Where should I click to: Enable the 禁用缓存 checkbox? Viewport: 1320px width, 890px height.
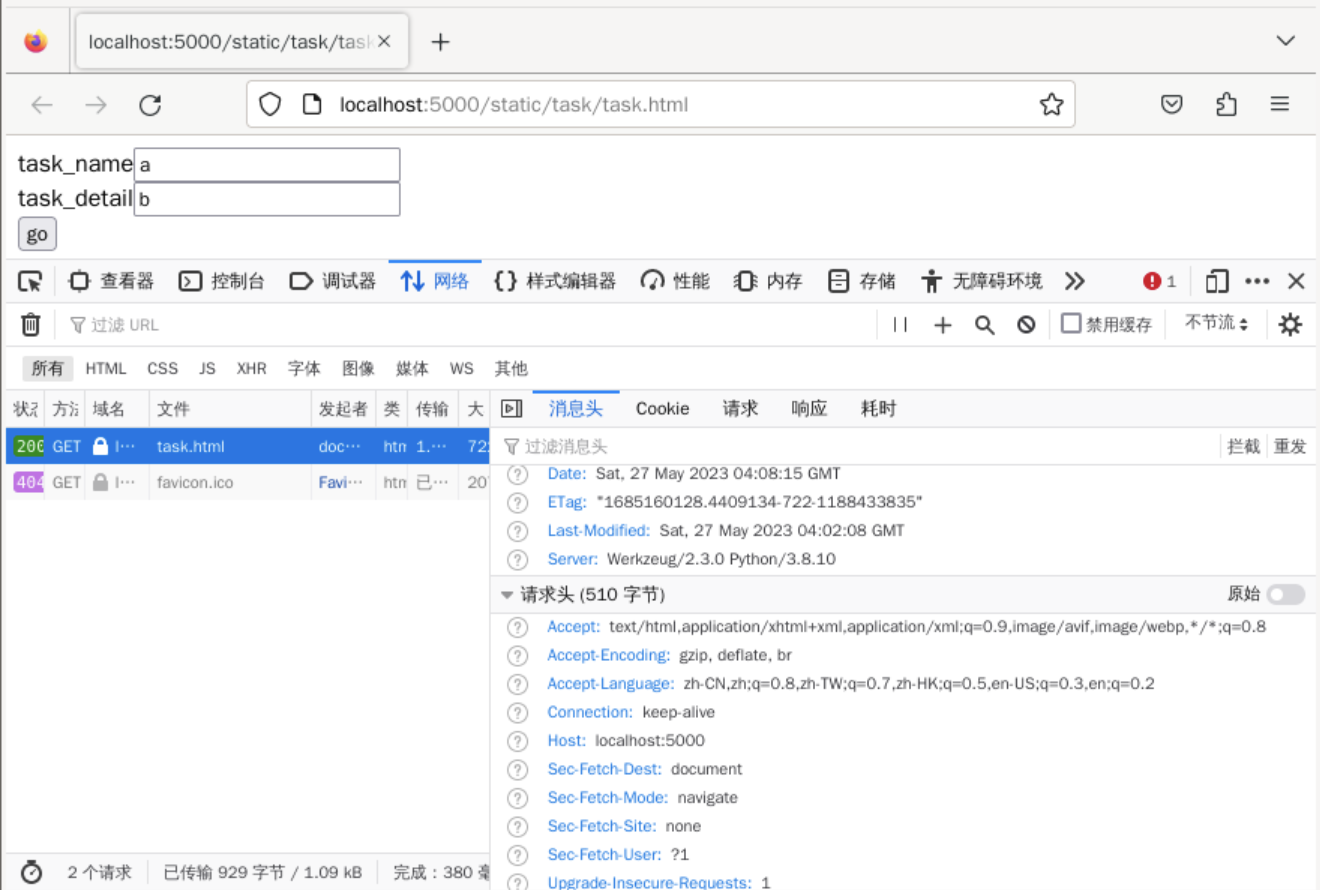(1071, 323)
